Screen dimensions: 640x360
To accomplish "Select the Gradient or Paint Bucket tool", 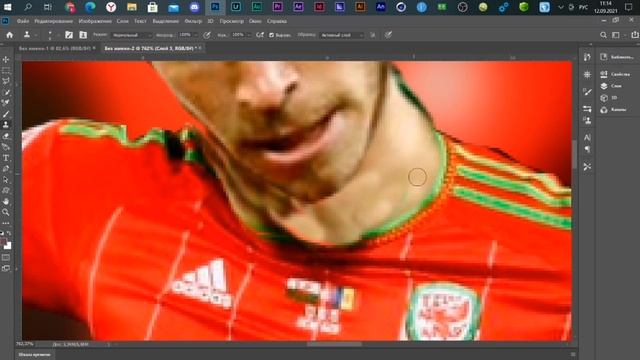I will tap(6, 147).
